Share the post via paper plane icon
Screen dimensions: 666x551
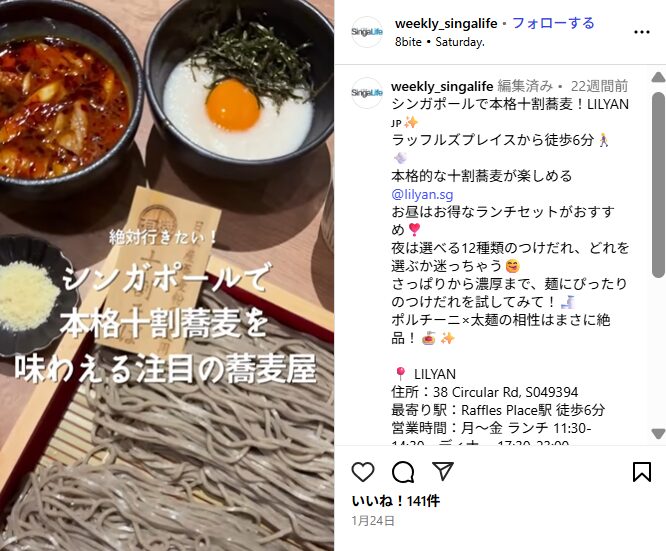click(x=443, y=471)
